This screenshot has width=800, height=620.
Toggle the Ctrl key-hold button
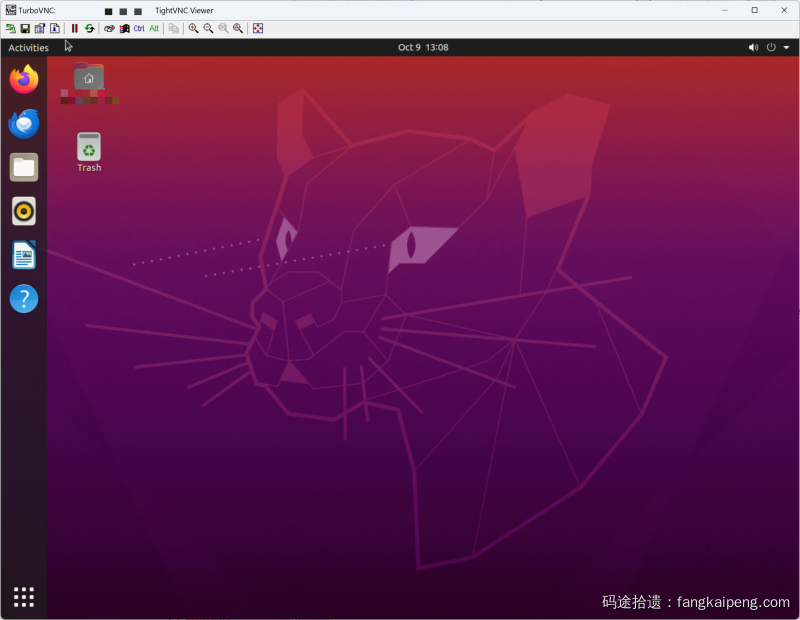click(139, 28)
